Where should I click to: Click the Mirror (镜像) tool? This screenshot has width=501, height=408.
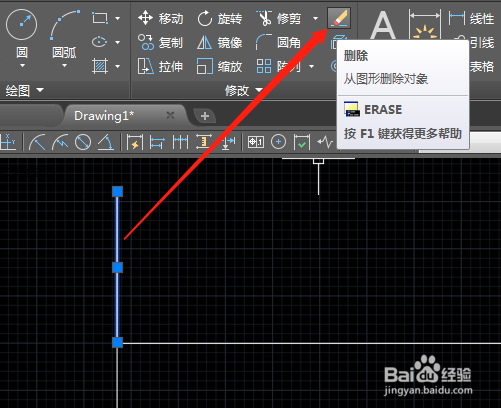click(x=220, y=42)
